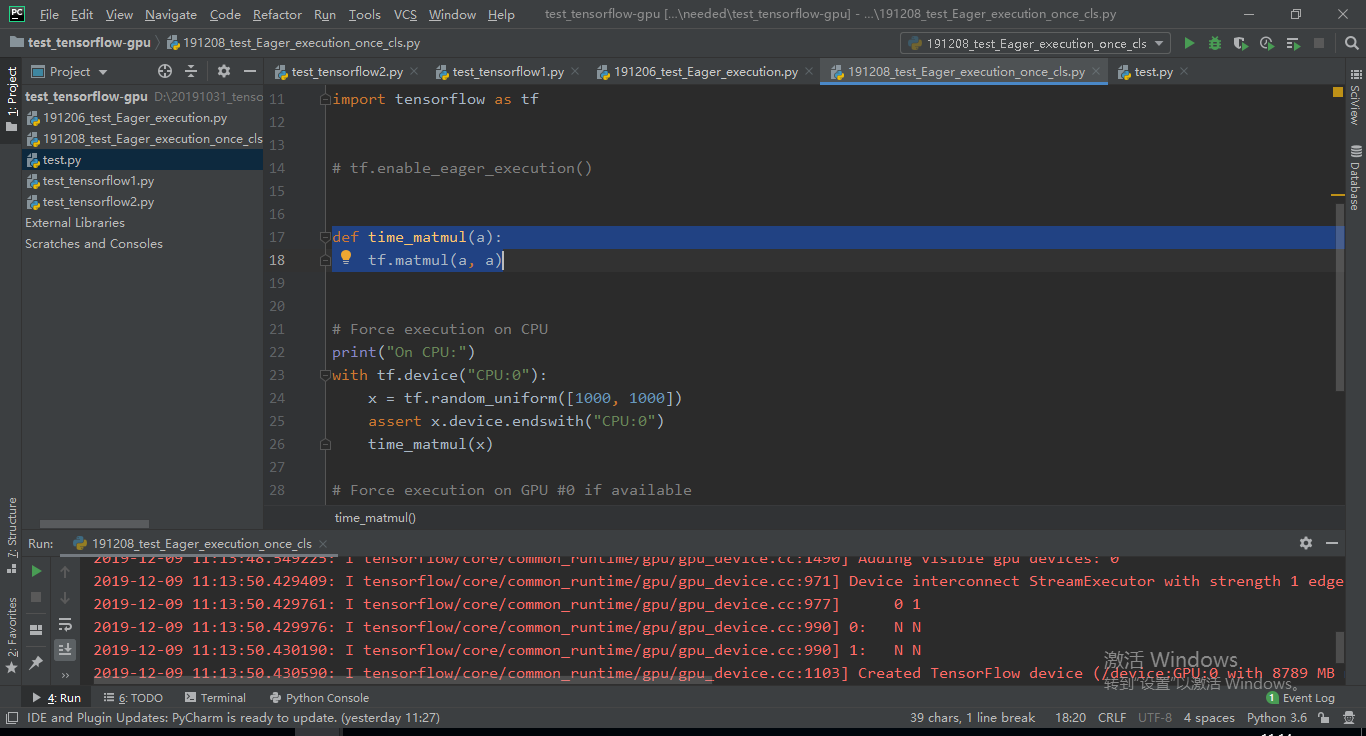Click the yellow inspection indicator above the scrollbar

point(1338,92)
